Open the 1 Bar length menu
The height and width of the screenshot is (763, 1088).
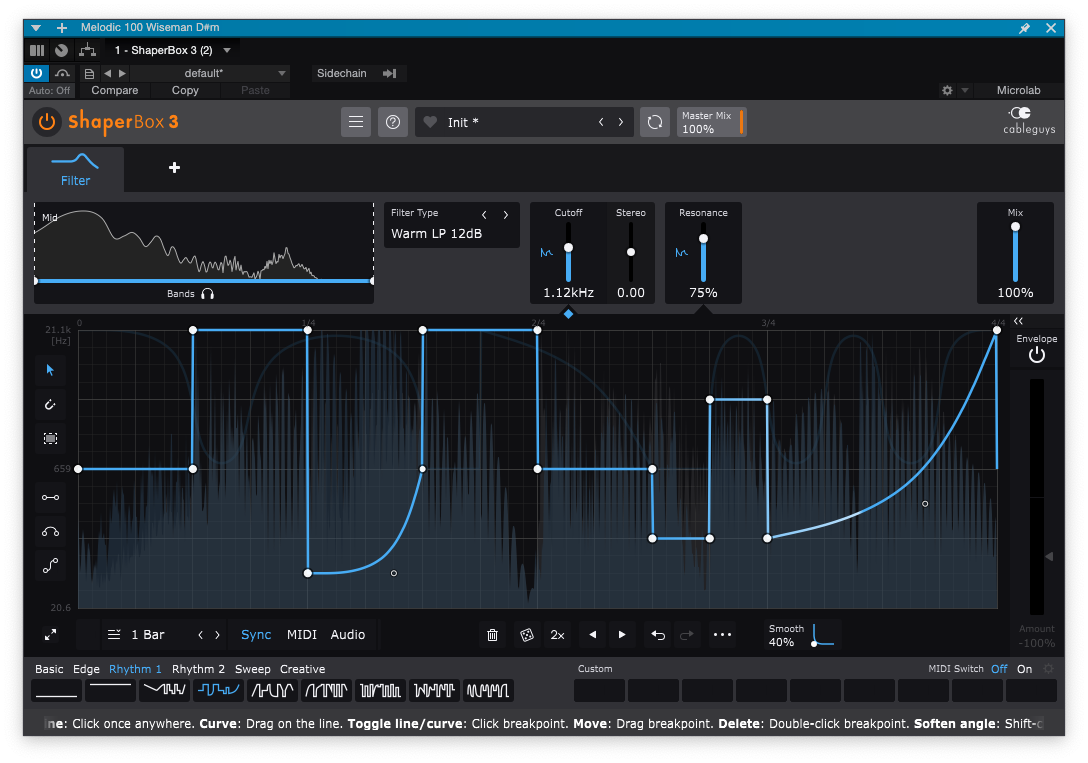pyautogui.click(x=137, y=635)
